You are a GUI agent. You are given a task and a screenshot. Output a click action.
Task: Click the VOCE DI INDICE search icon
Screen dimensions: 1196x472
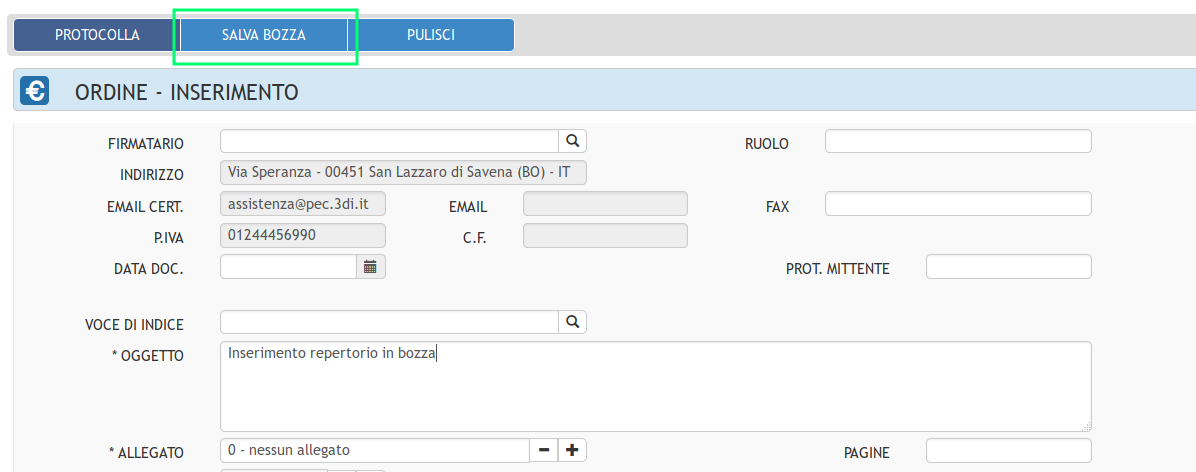(573, 322)
